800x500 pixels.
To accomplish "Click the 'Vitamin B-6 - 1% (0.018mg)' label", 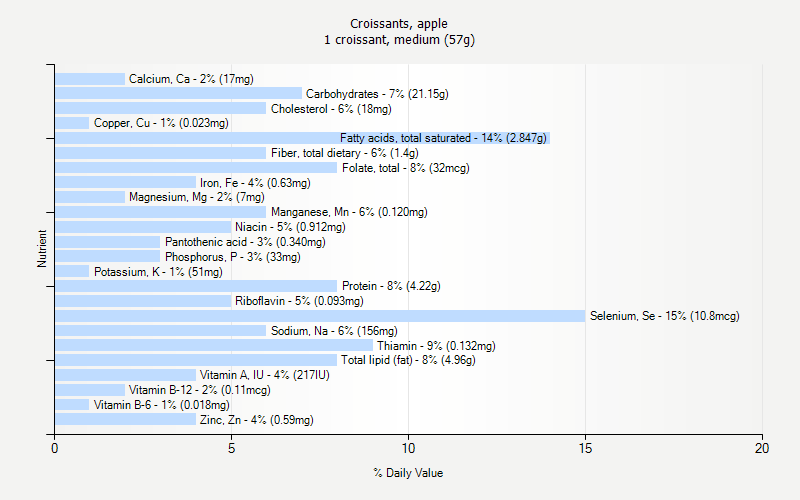I will [162, 405].
